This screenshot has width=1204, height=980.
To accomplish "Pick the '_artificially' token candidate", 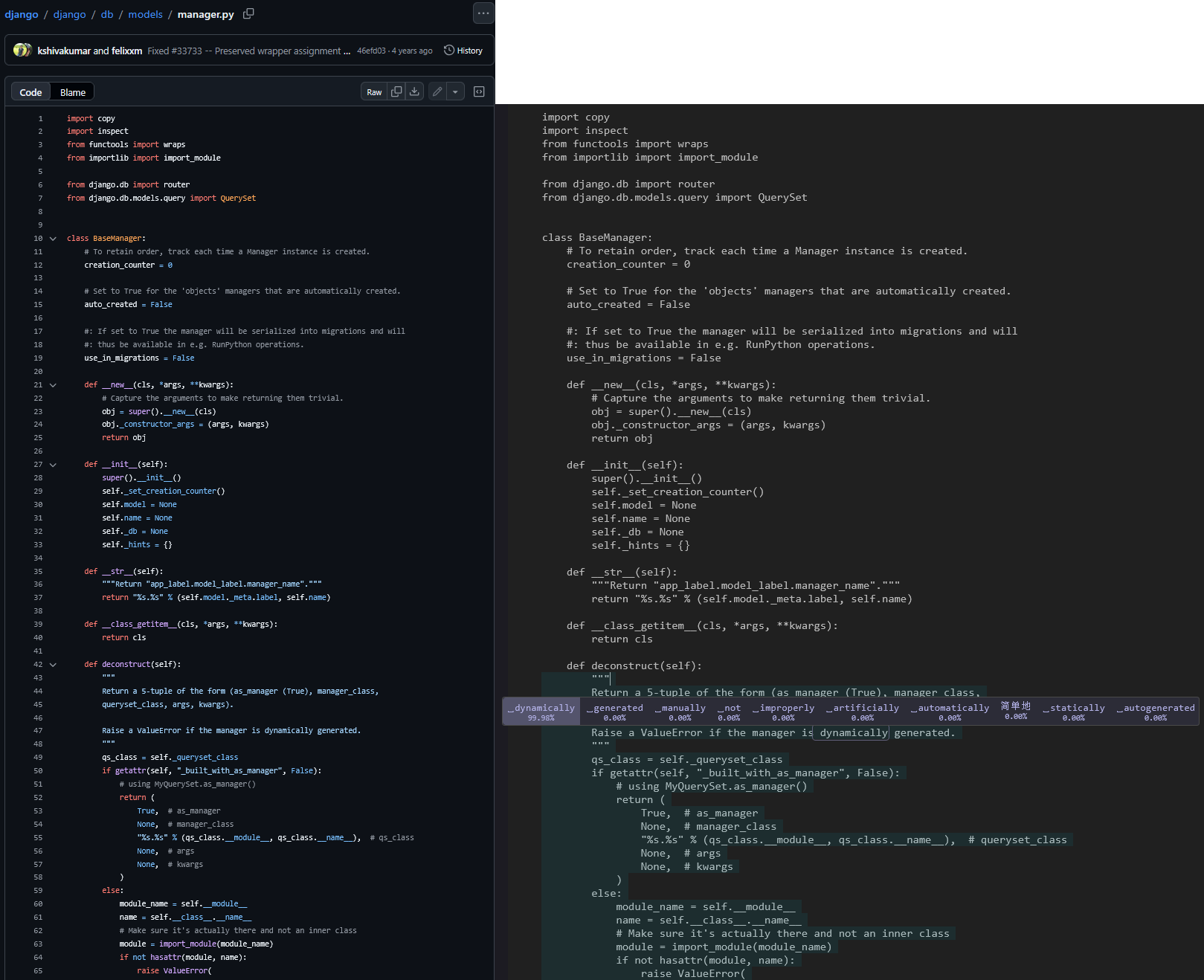I will pos(863,712).
